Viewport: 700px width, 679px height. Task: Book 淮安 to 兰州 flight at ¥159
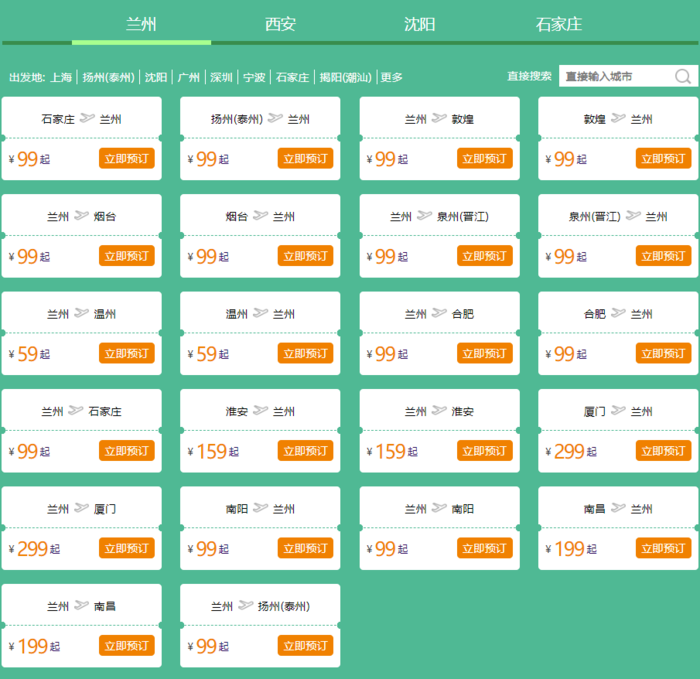pos(305,451)
